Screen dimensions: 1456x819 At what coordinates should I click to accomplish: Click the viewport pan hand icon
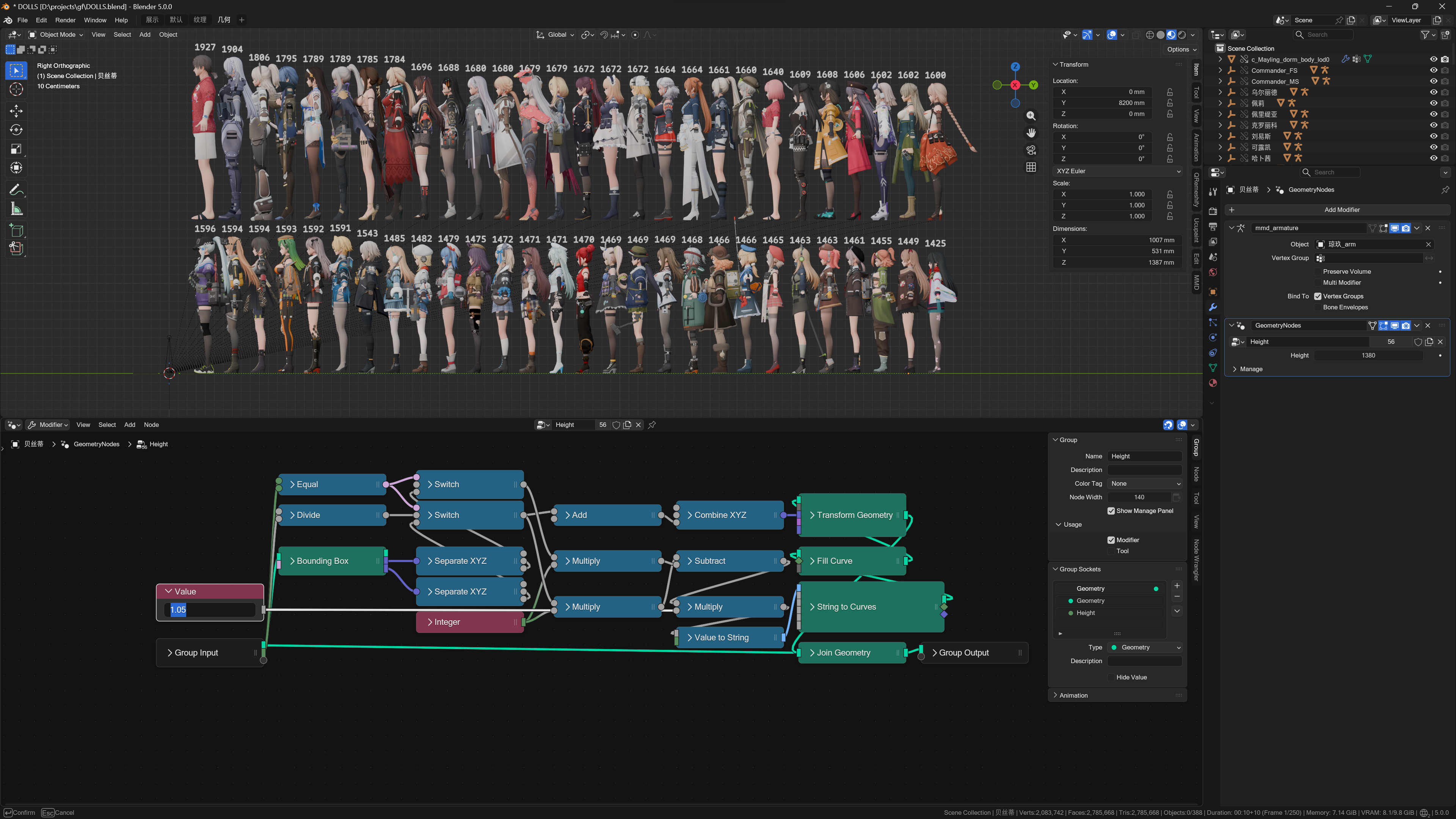point(1031,133)
